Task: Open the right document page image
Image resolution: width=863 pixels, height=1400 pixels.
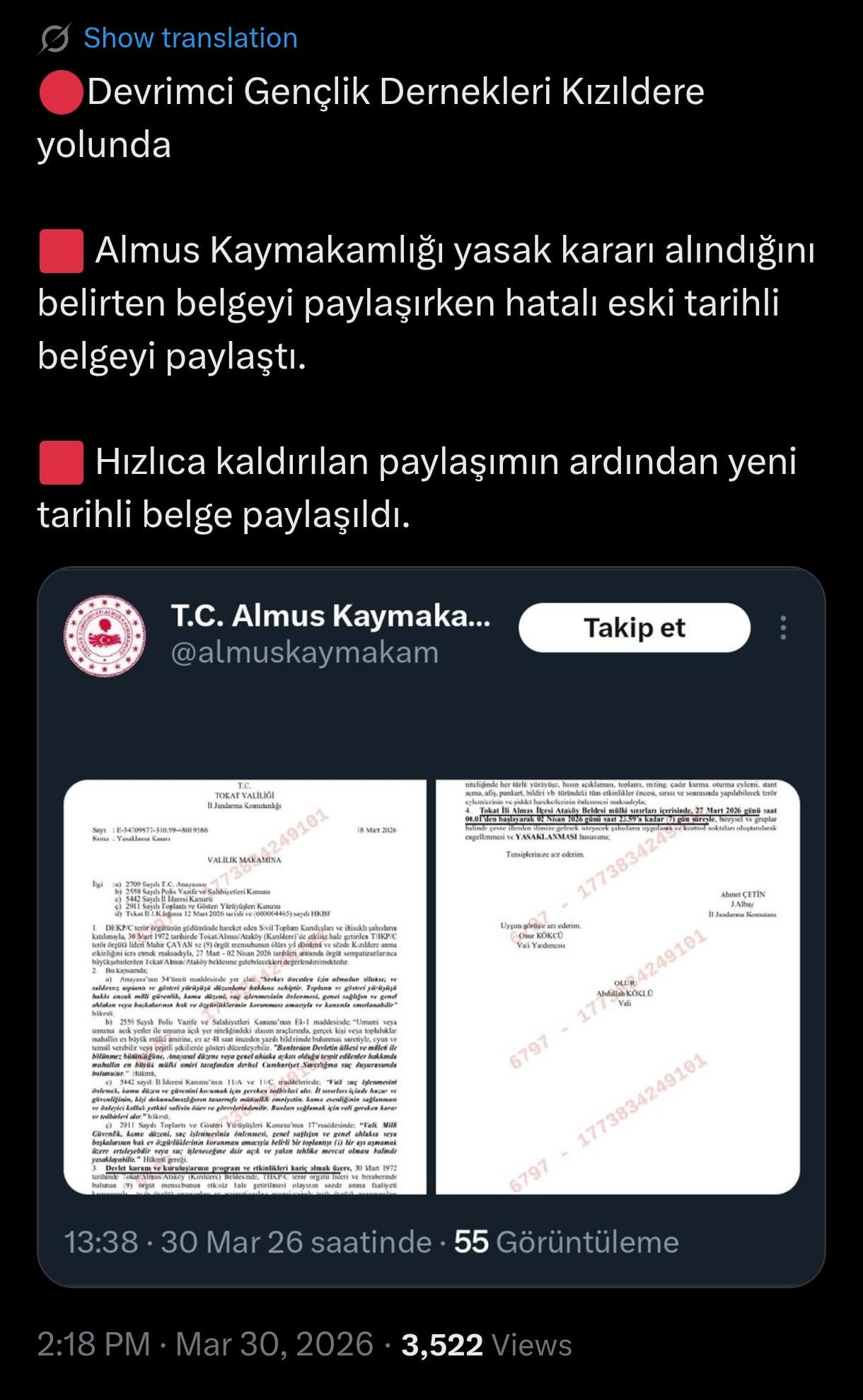Action: [618, 987]
